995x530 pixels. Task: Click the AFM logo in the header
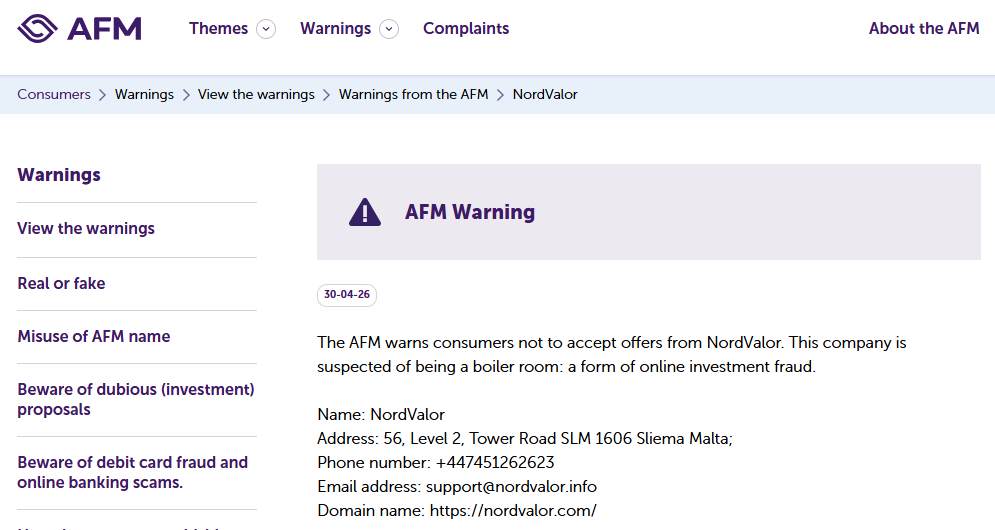click(x=79, y=29)
